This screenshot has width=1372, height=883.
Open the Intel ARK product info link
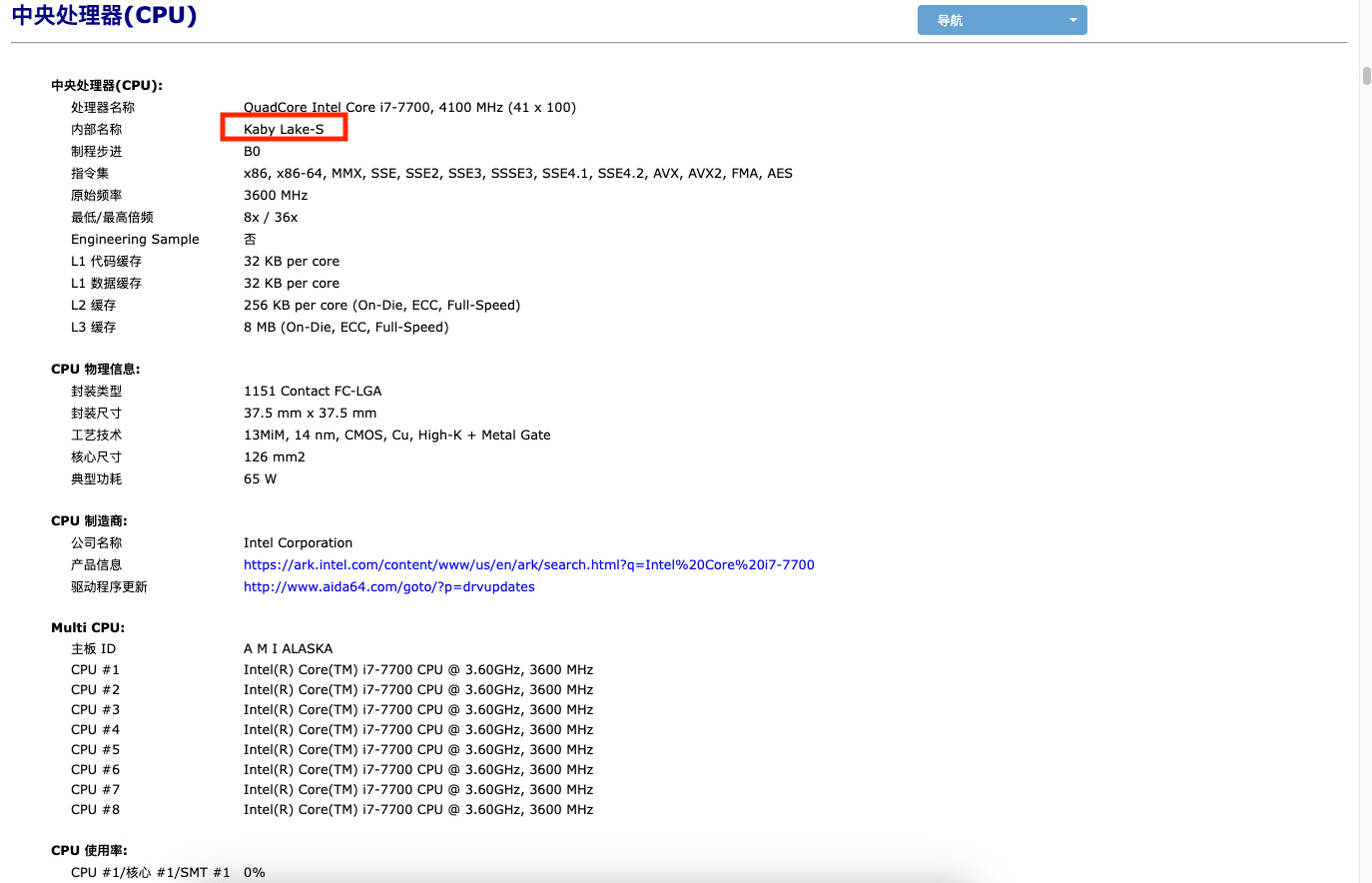click(529, 564)
